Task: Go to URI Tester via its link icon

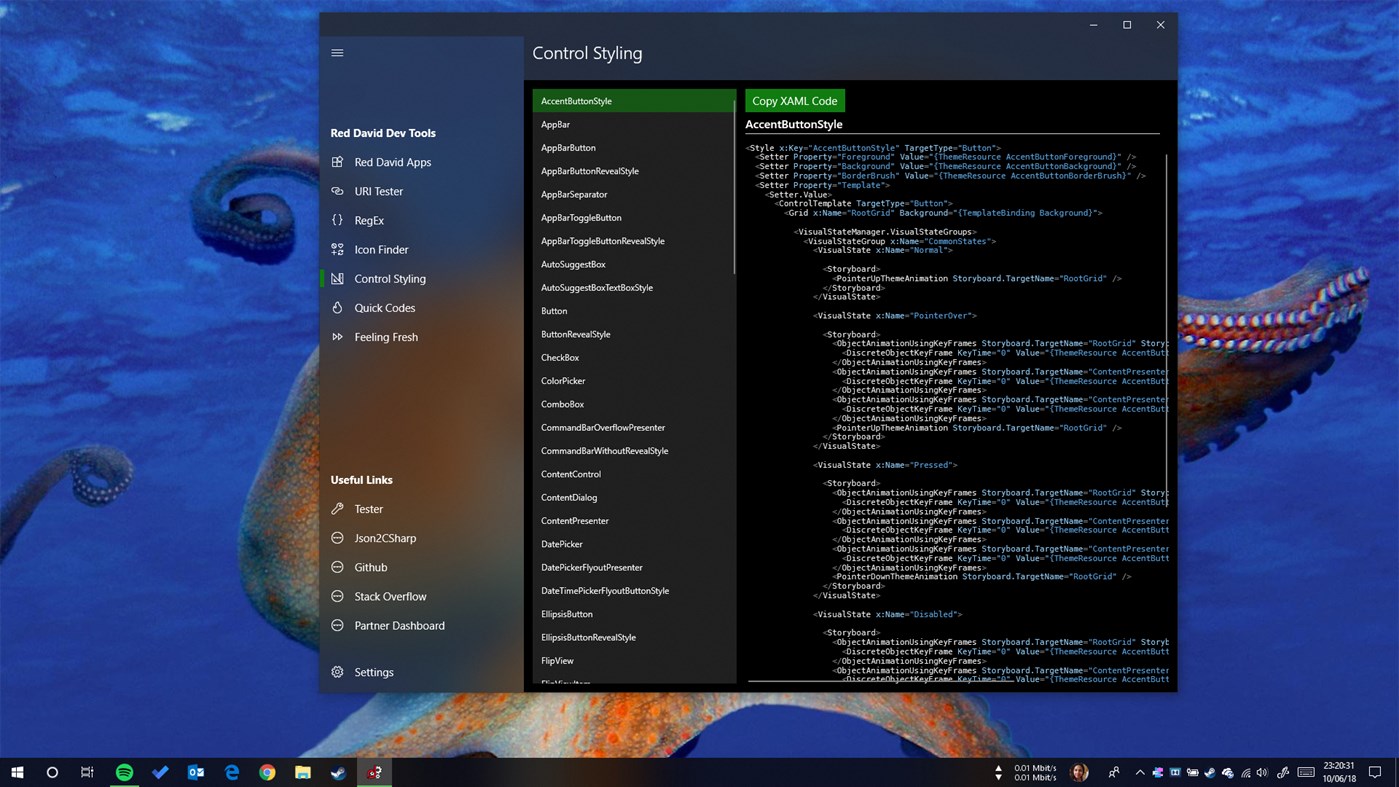Action: pos(337,191)
